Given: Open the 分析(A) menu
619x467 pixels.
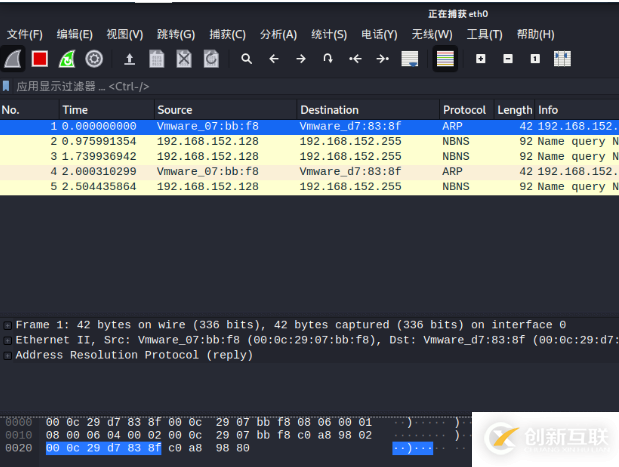Looking at the screenshot, I should tap(278, 34).
